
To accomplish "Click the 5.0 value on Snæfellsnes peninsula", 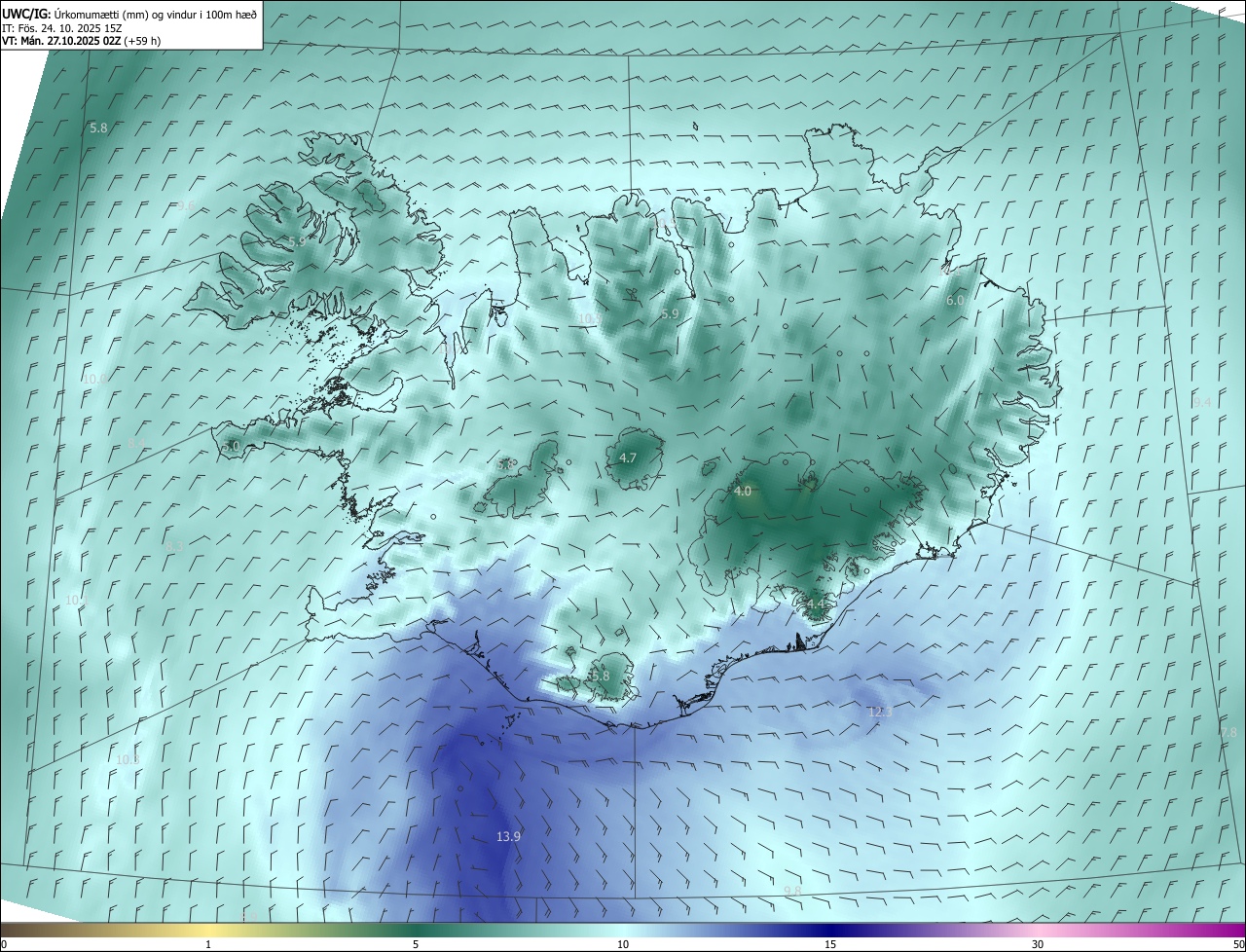I will click(x=231, y=446).
